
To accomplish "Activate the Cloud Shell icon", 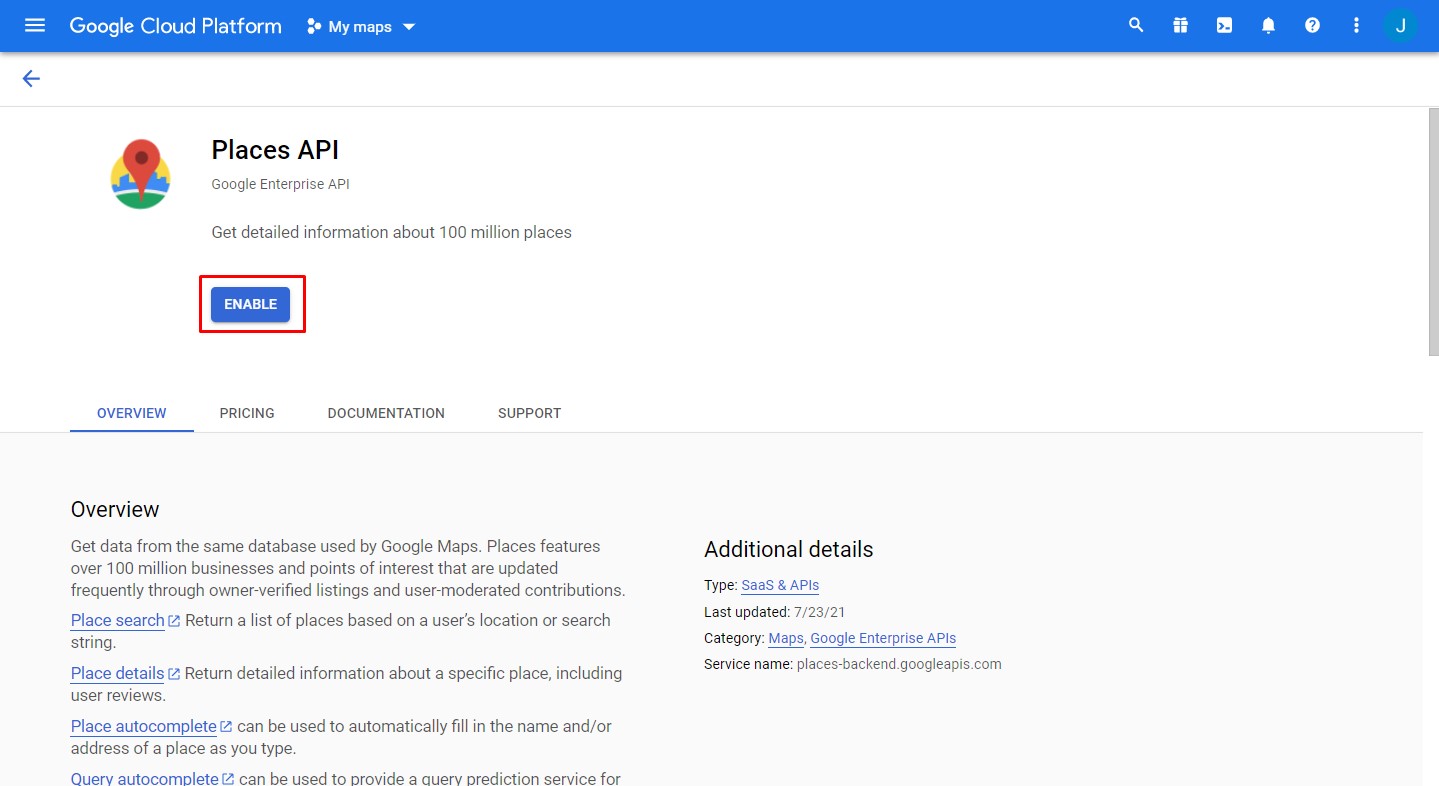I will click(1224, 26).
